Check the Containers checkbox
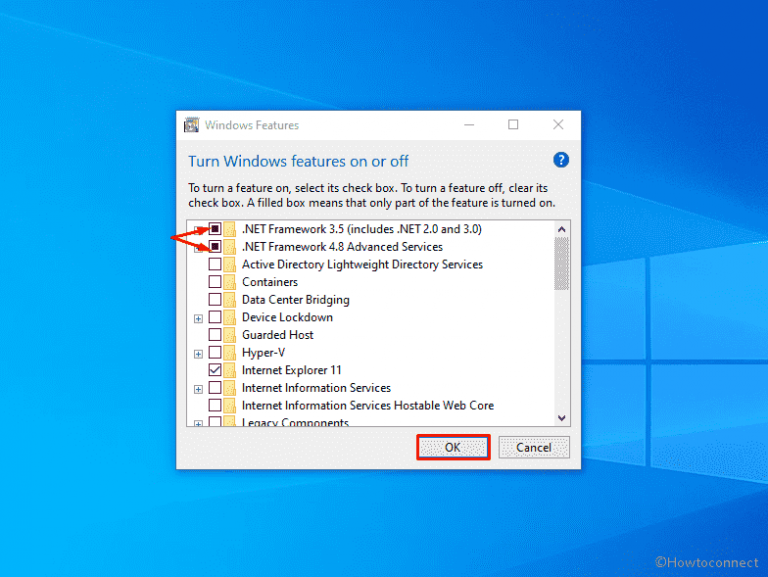768x577 pixels. 215,282
